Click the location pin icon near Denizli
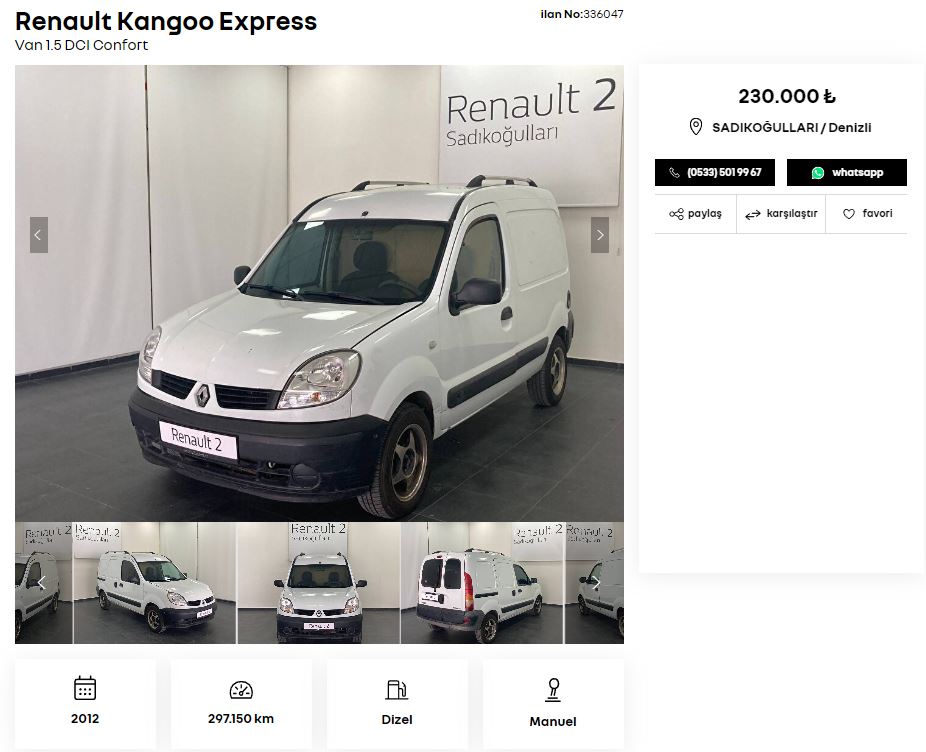926x752 pixels. coord(696,126)
